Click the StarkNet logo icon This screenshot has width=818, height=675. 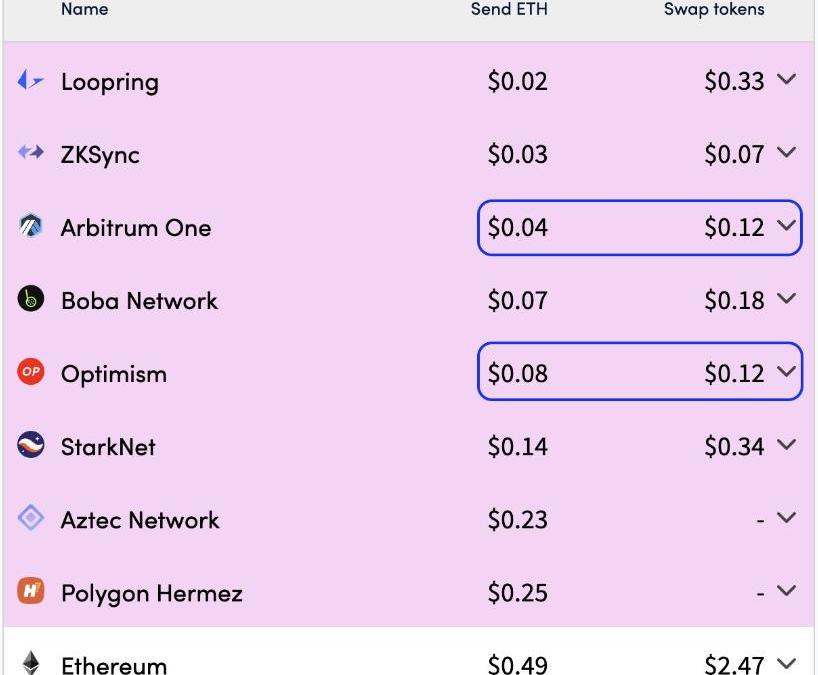(31, 446)
